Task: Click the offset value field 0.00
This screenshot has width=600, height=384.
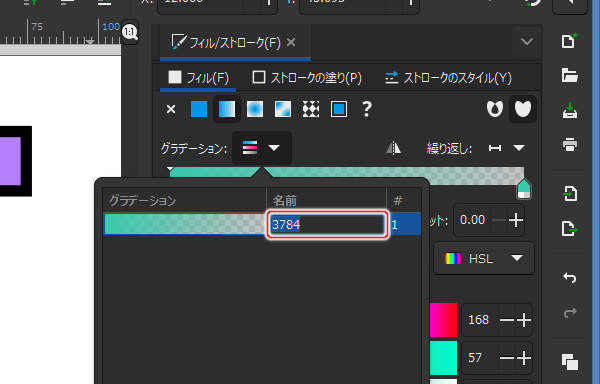Action: click(473, 220)
